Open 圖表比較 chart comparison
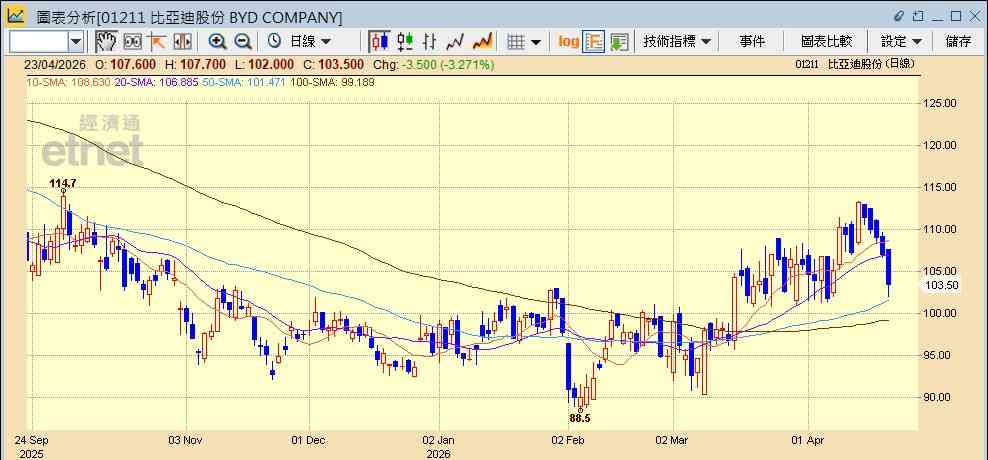Image resolution: width=988 pixels, height=460 pixels. point(826,42)
